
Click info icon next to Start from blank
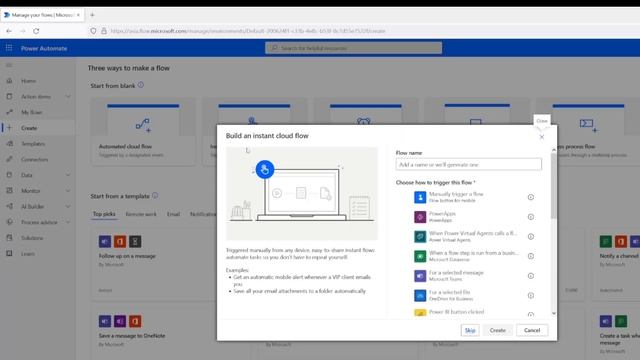coord(141,85)
